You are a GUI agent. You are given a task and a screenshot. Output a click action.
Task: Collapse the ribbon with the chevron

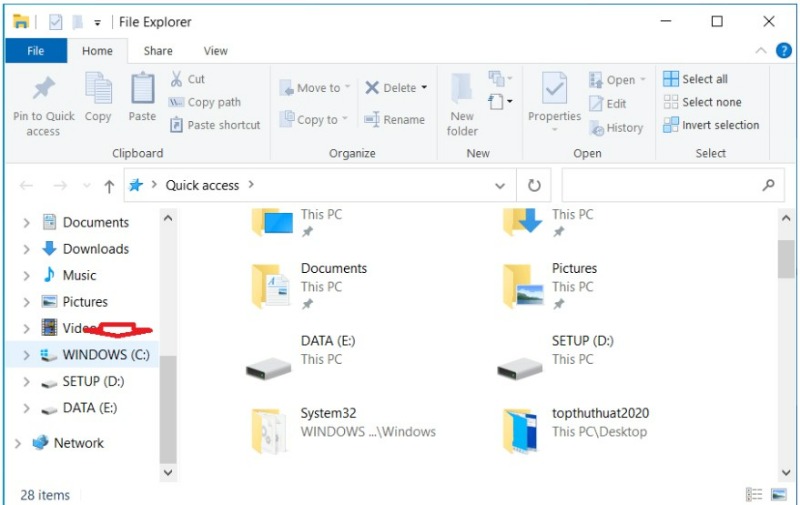(x=761, y=50)
